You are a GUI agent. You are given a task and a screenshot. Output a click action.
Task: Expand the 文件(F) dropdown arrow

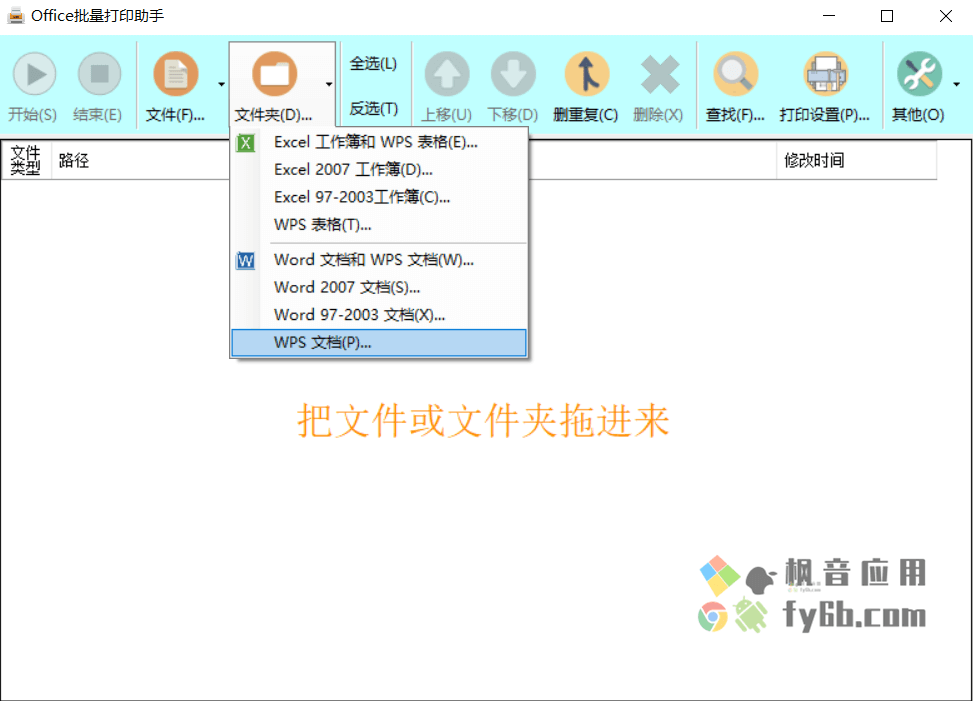point(222,84)
